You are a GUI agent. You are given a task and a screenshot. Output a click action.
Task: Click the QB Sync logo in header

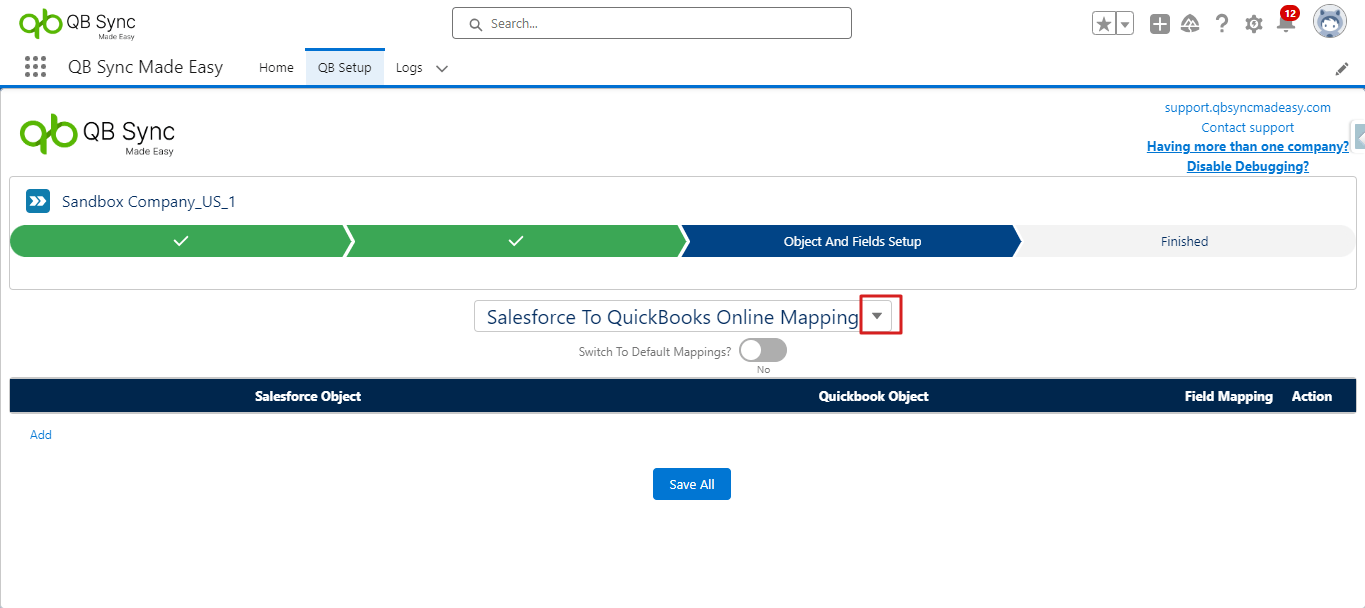[77, 24]
